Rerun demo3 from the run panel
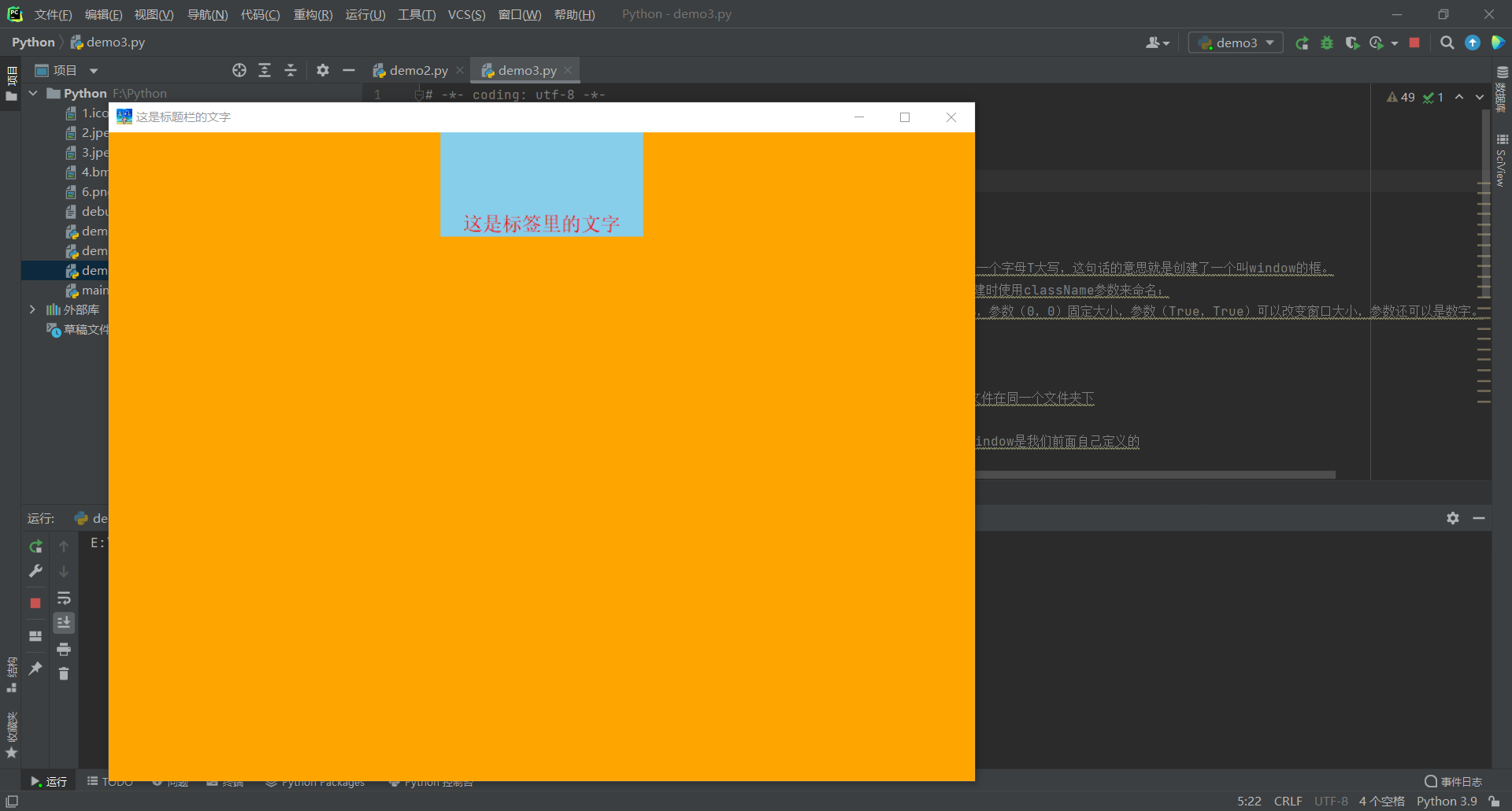This screenshot has width=1512, height=811. [x=35, y=546]
